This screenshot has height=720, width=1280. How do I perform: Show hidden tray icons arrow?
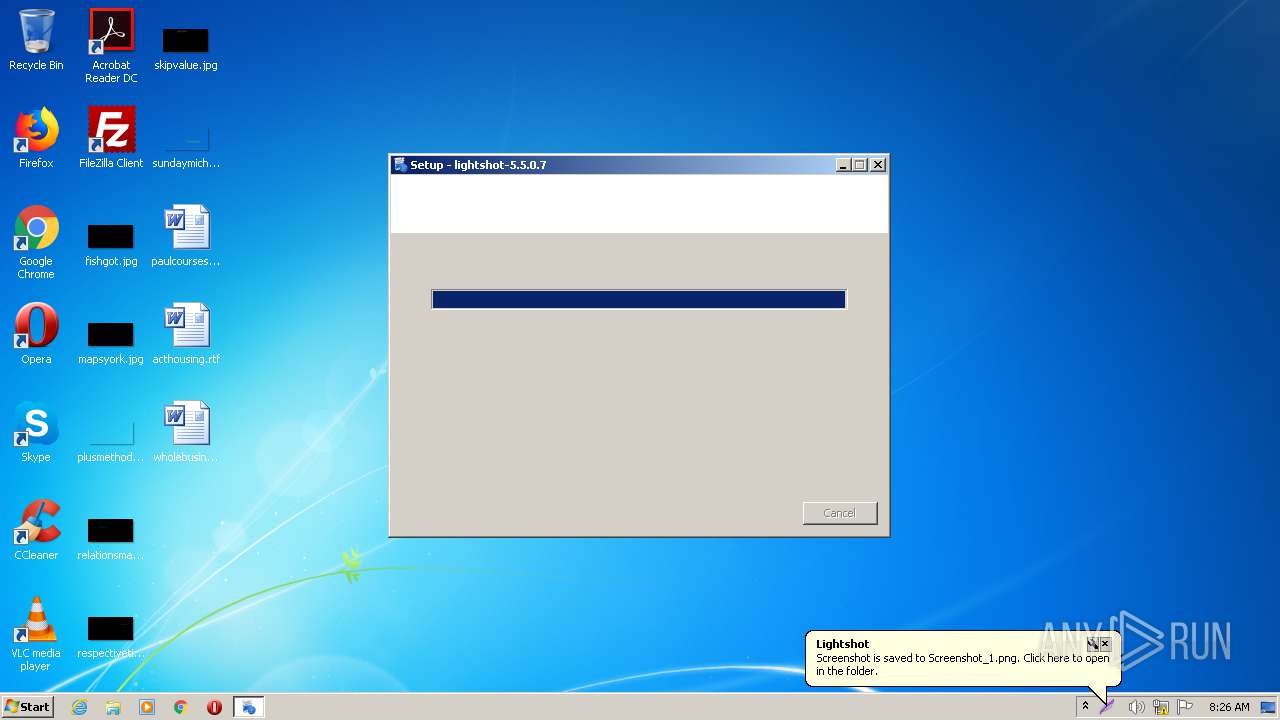[x=1085, y=707]
